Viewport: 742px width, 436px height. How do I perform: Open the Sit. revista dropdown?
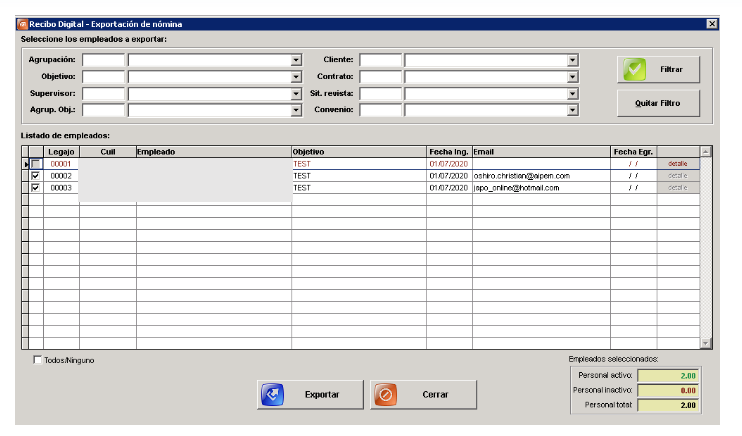tap(573, 94)
